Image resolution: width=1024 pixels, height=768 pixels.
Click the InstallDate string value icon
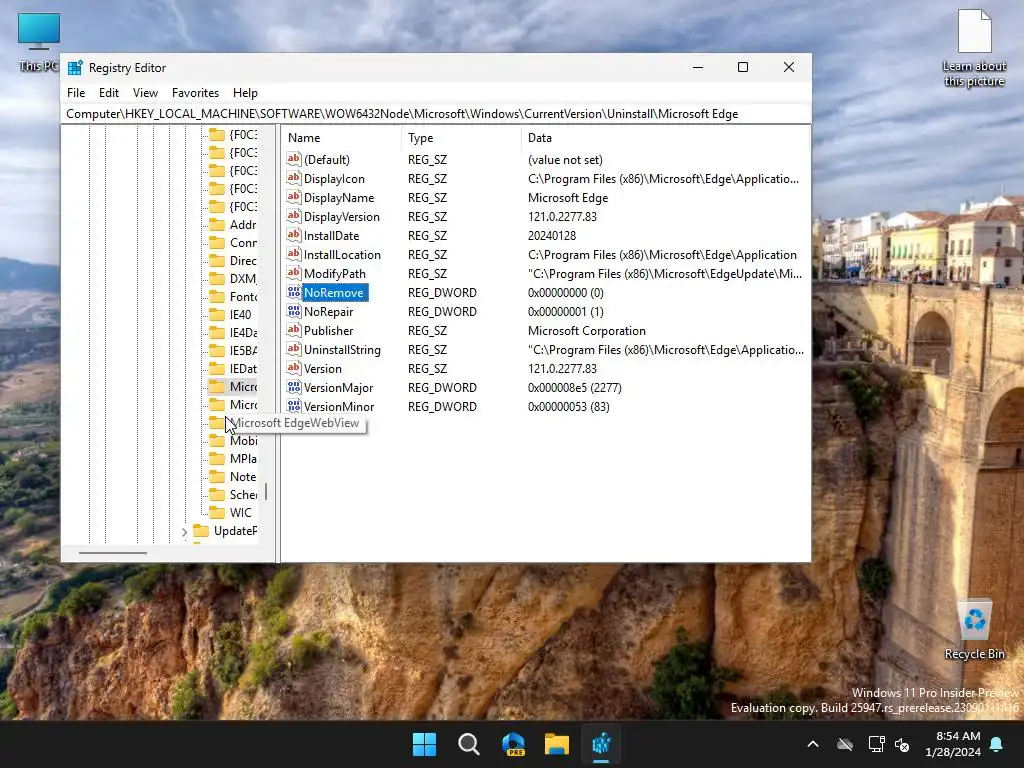294,234
